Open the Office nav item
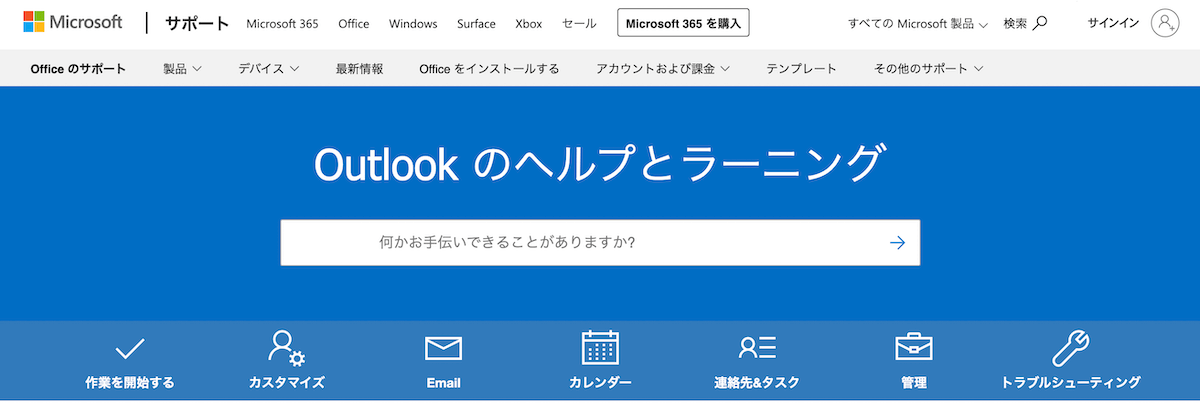This screenshot has height=413, width=1200. pos(354,23)
